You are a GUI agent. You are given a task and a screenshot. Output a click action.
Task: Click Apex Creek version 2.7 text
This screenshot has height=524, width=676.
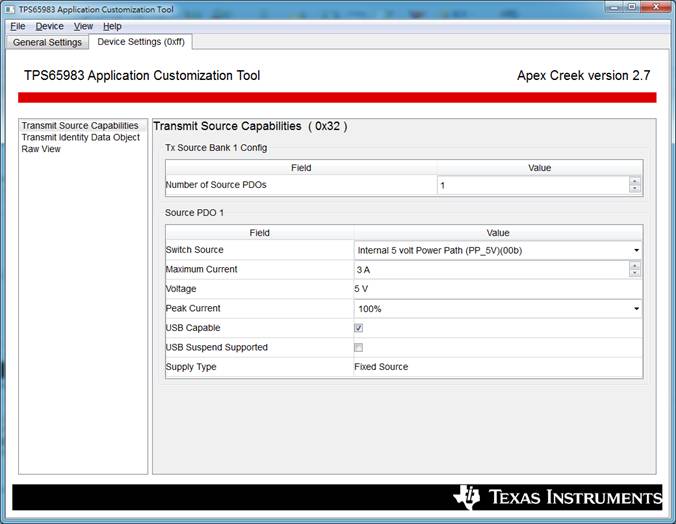583,75
